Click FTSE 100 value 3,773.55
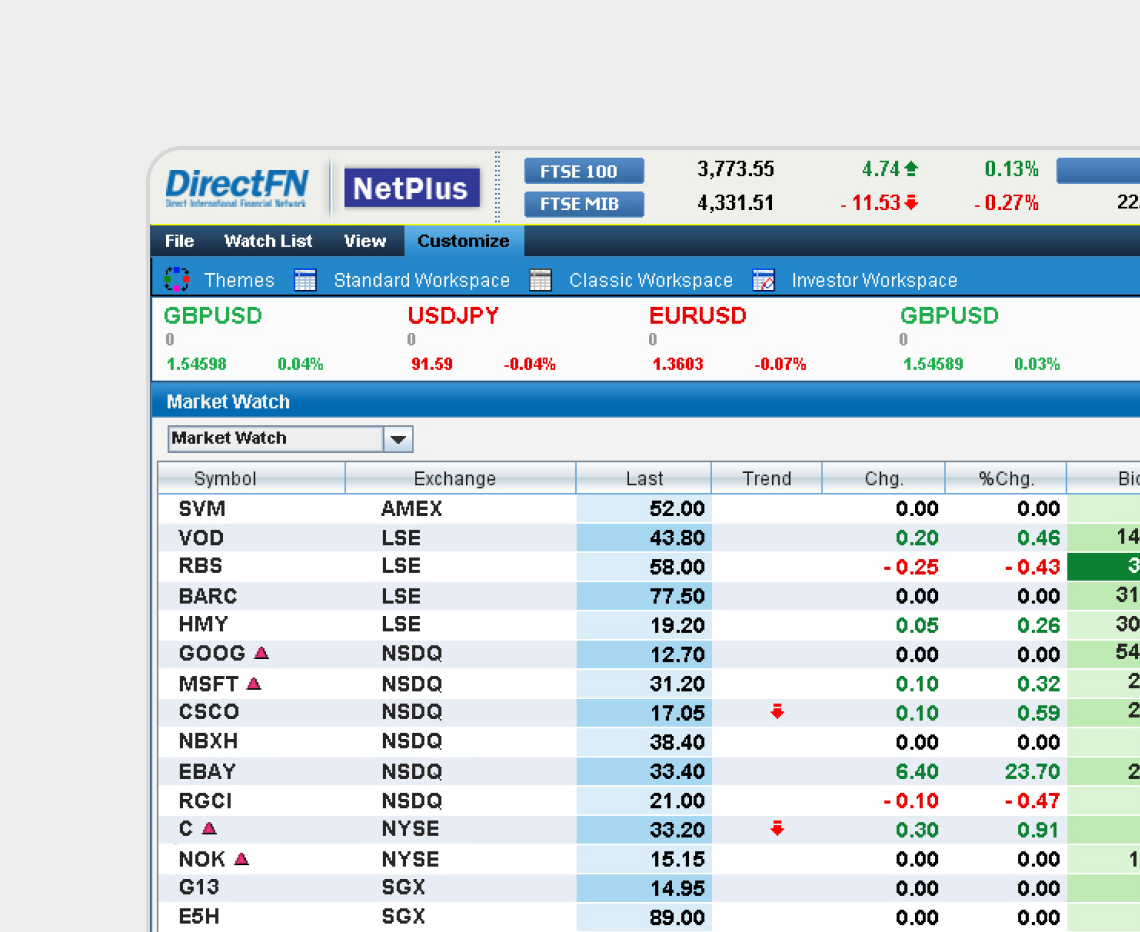Viewport: 1140px width, 932px height. (736, 169)
